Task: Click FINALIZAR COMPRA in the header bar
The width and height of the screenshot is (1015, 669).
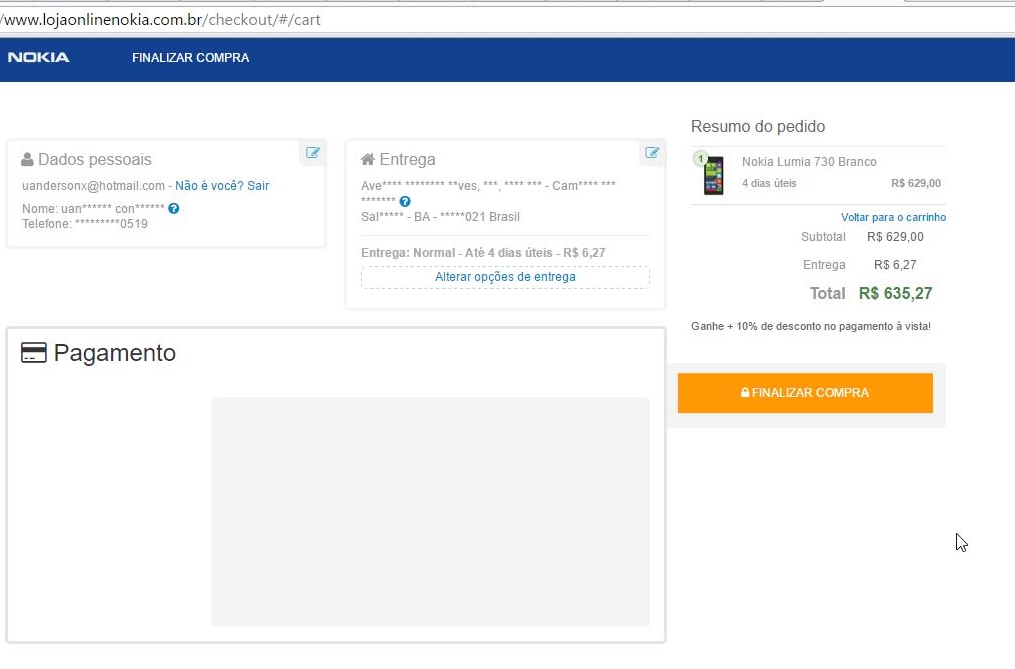Action: tap(190, 58)
